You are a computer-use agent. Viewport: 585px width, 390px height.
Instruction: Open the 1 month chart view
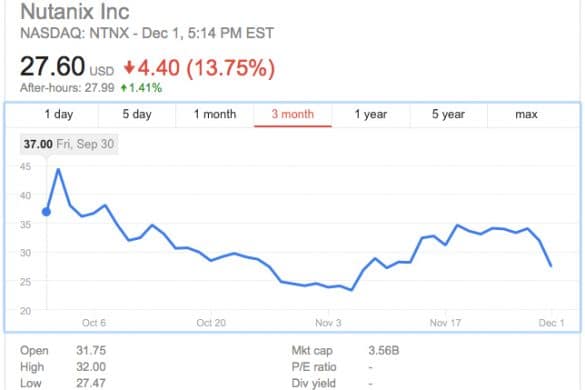215,114
